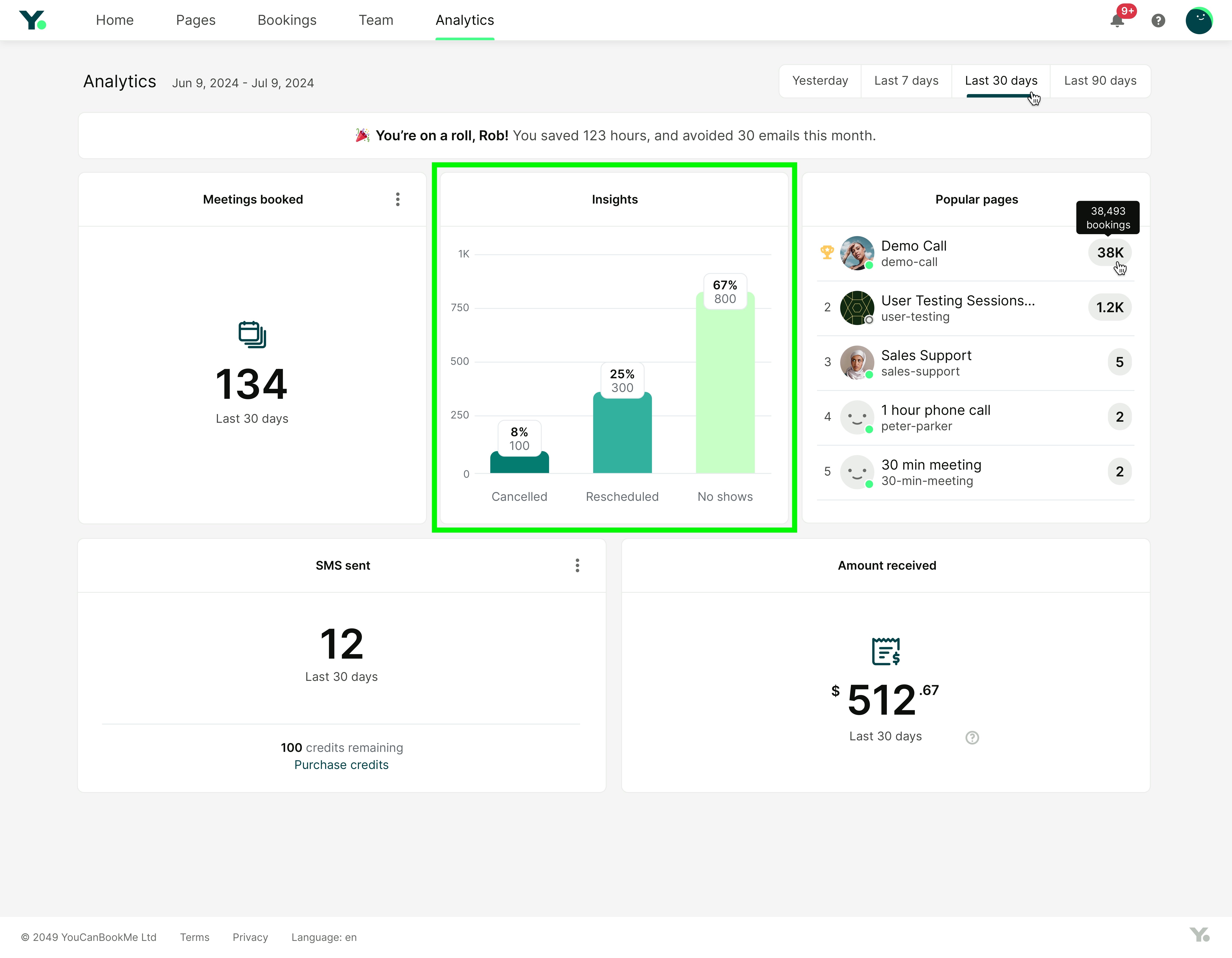Click the 1 hour phone call smiley avatar
Viewport: 1232px width, 958px height.
(857, 417)
